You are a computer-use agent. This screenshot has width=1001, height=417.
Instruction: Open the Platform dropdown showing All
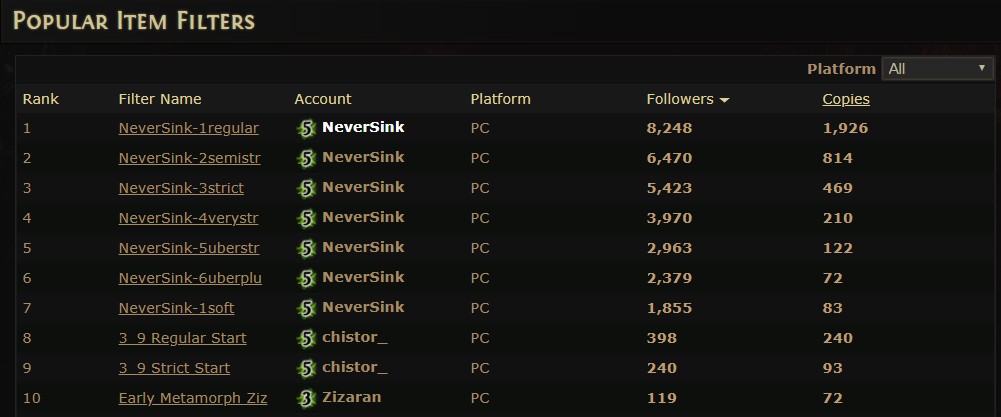click(937, 68)
